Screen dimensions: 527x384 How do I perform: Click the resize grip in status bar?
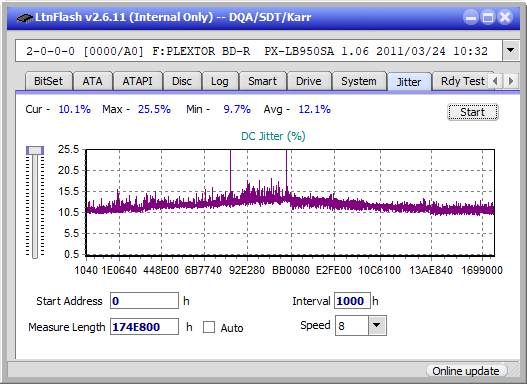coord(514,371)
